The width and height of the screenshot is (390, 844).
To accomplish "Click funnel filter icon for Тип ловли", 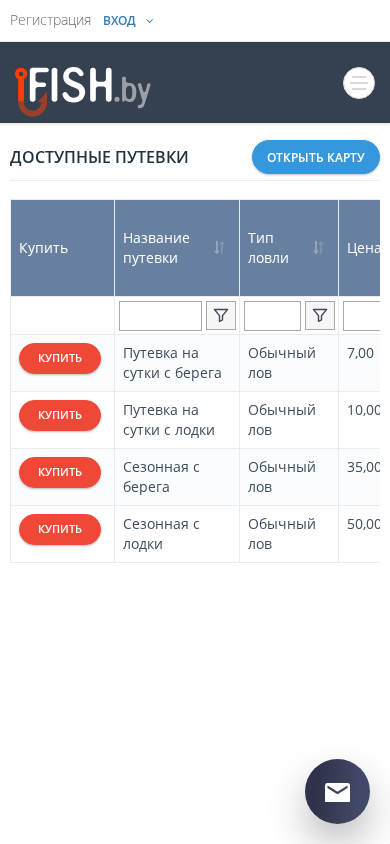I will coord(320,315).
